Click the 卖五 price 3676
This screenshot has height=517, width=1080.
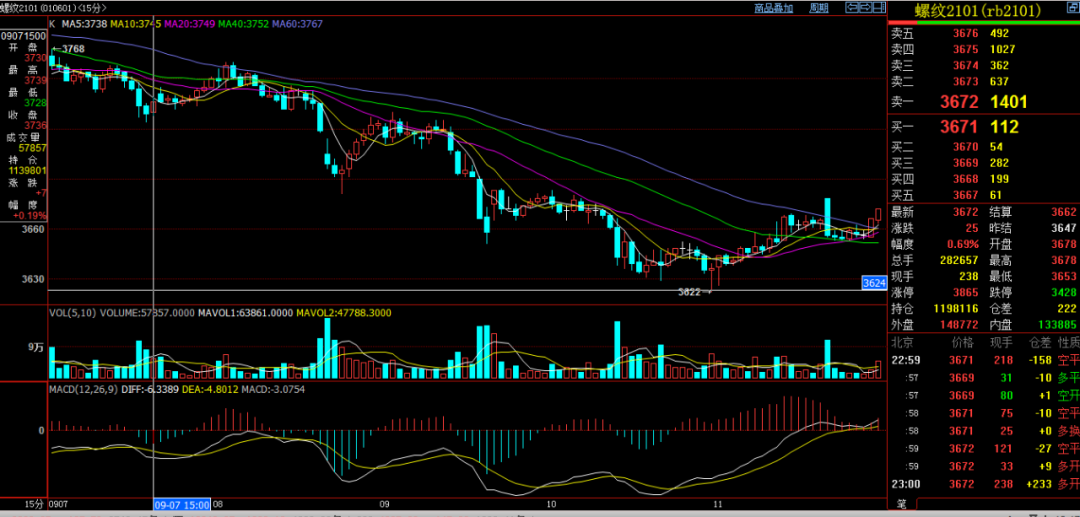click(966, 33)
